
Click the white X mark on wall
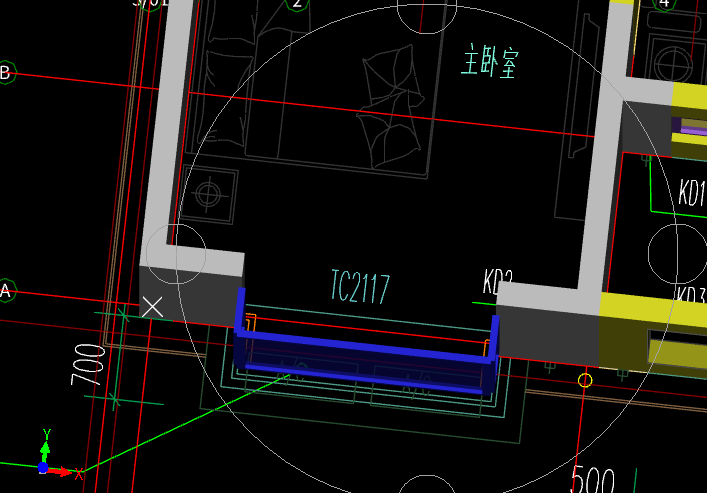[152, 307]
